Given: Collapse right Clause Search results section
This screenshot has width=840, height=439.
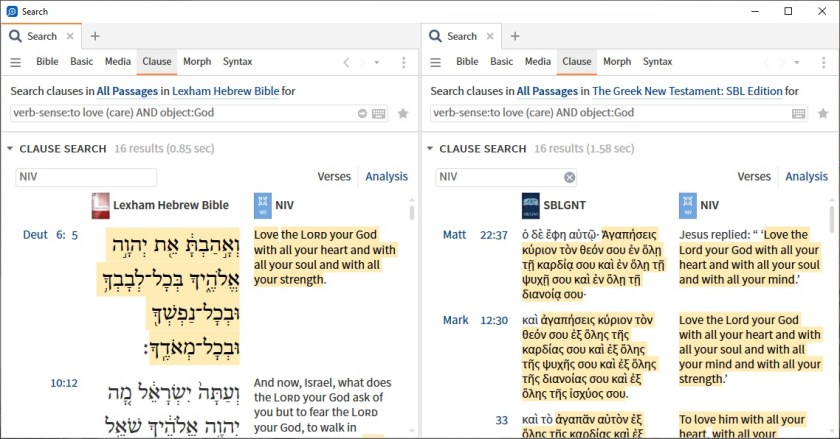Looking at the screenshot, I should (x=430, y=149).
